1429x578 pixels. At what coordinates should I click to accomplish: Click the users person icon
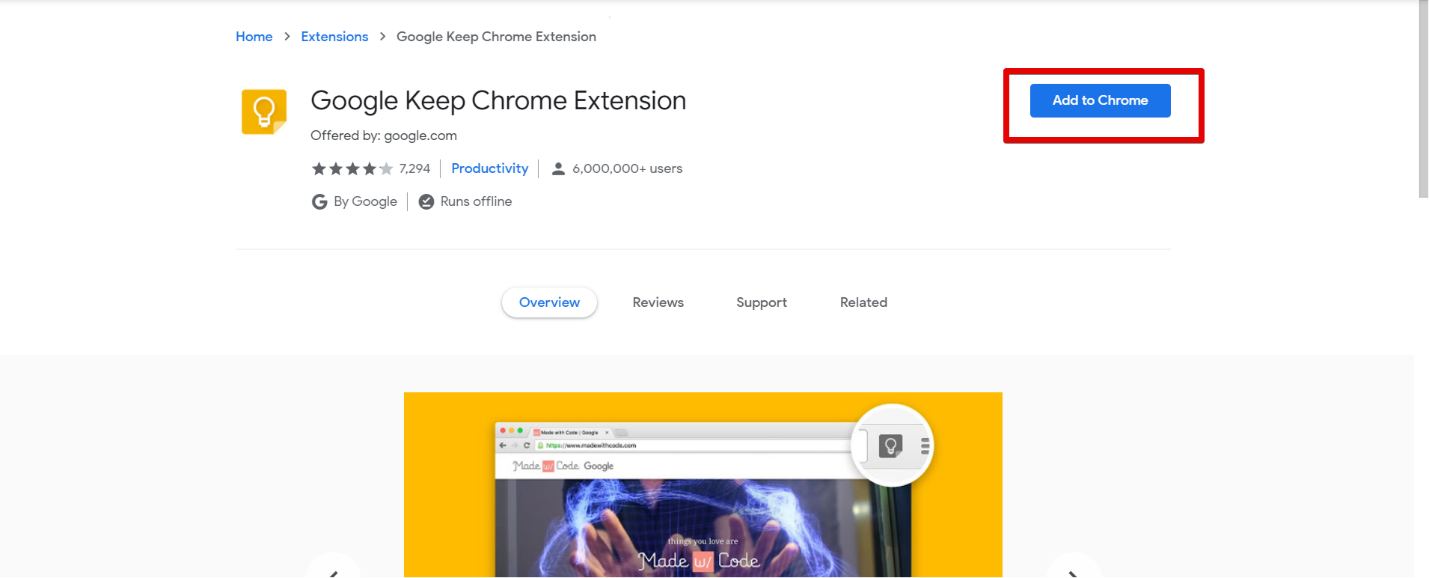559,169
